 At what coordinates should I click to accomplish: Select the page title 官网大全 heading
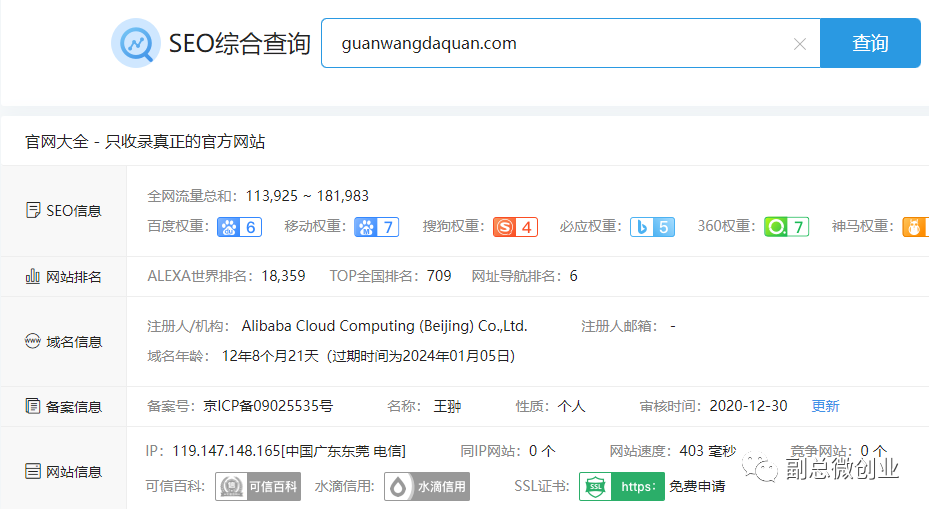pyautogui.click(x=145, y=142)
